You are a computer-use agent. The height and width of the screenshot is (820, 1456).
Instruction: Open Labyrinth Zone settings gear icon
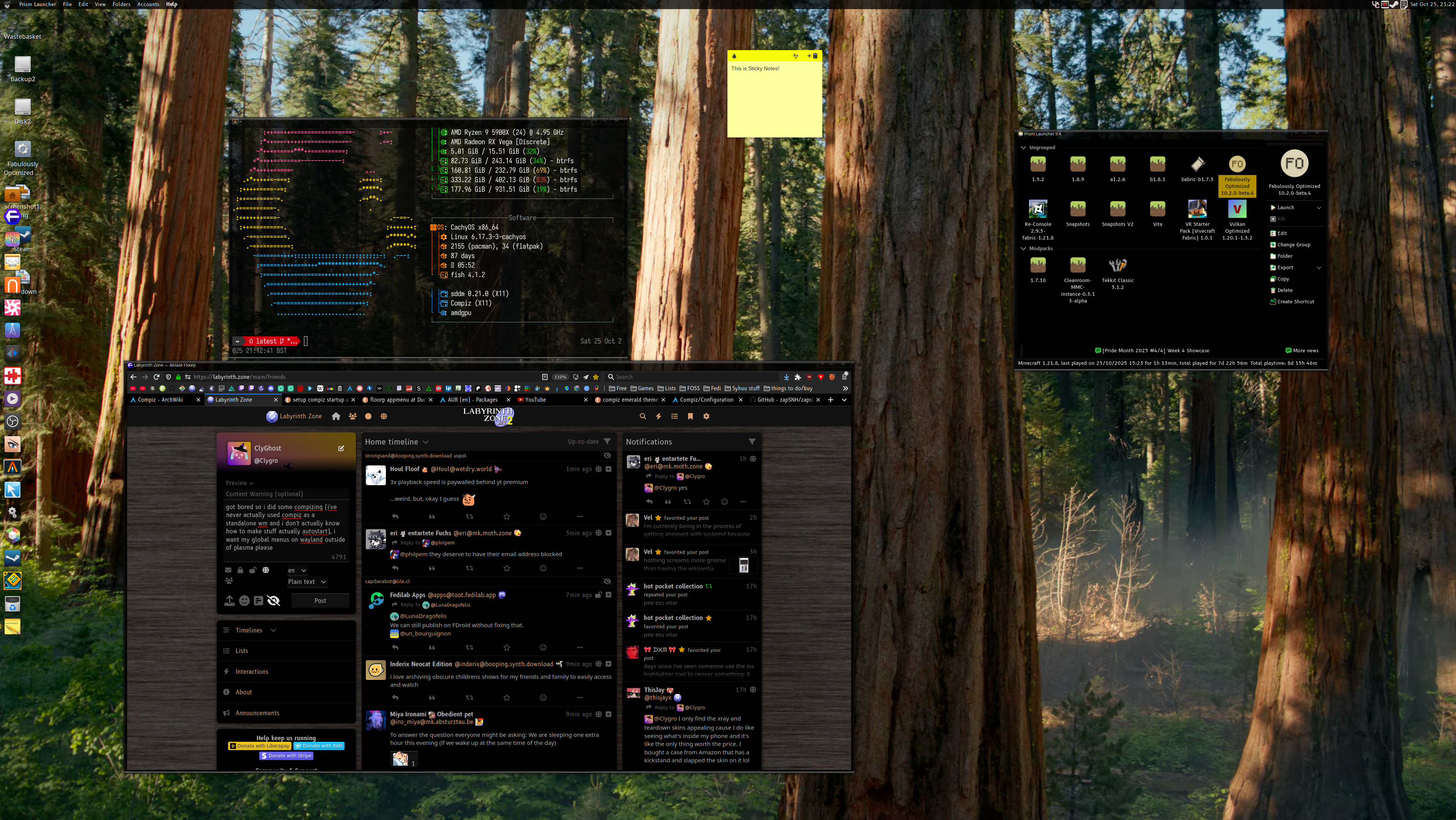706,416
